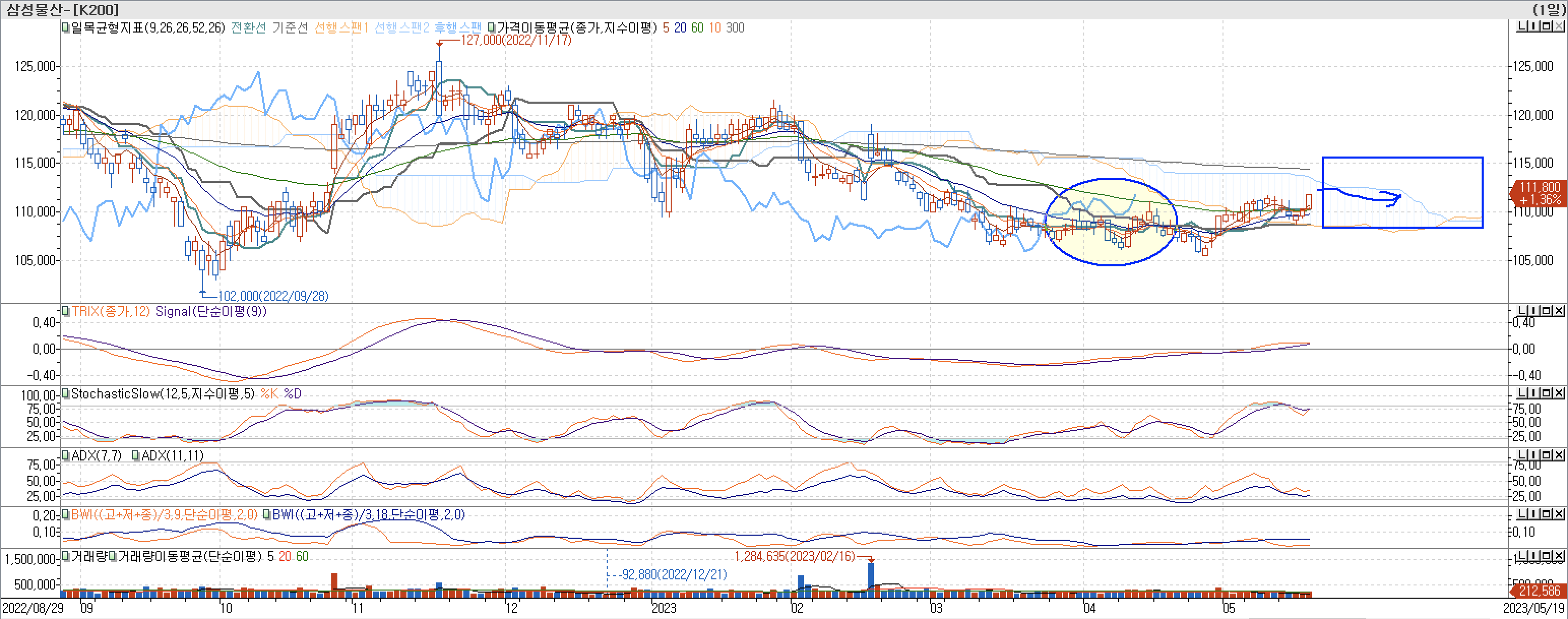Toggle the 일목균형지표 indicator square

[66, 27]
